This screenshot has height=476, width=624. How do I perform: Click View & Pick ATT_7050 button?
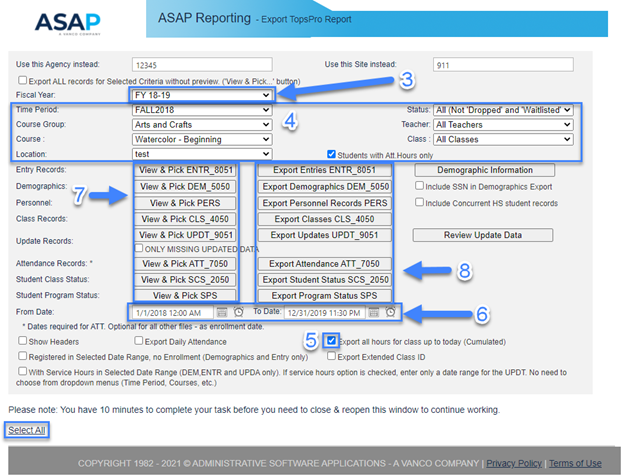coord(185,263)
